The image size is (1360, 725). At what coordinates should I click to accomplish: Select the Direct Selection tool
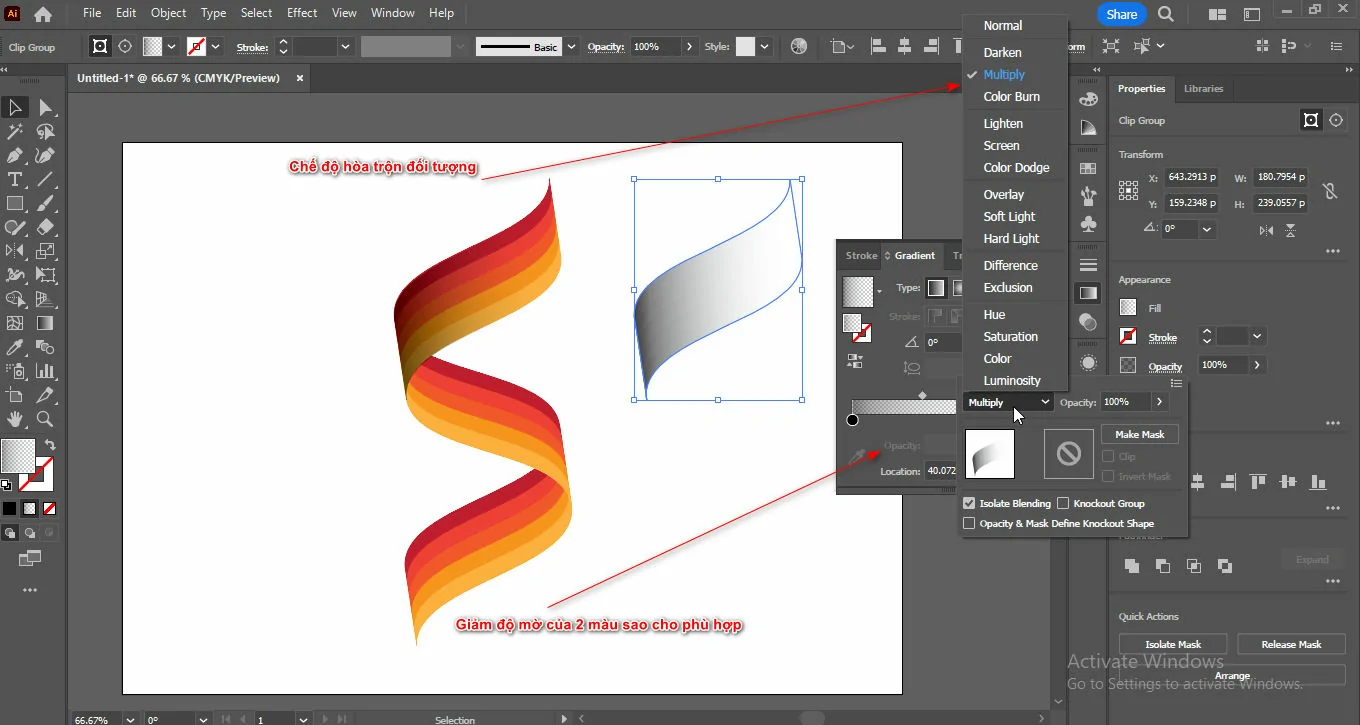[x=45, y=108]
